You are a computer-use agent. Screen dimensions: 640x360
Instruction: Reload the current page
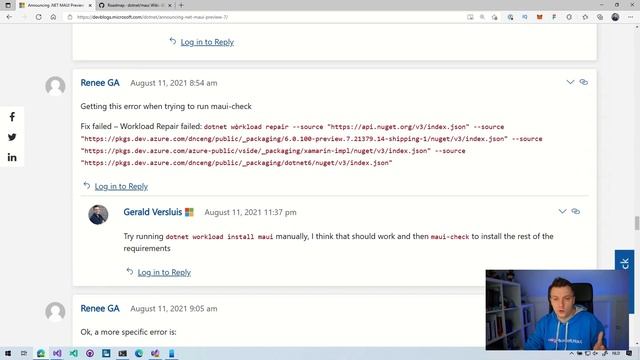click(38, 17)
